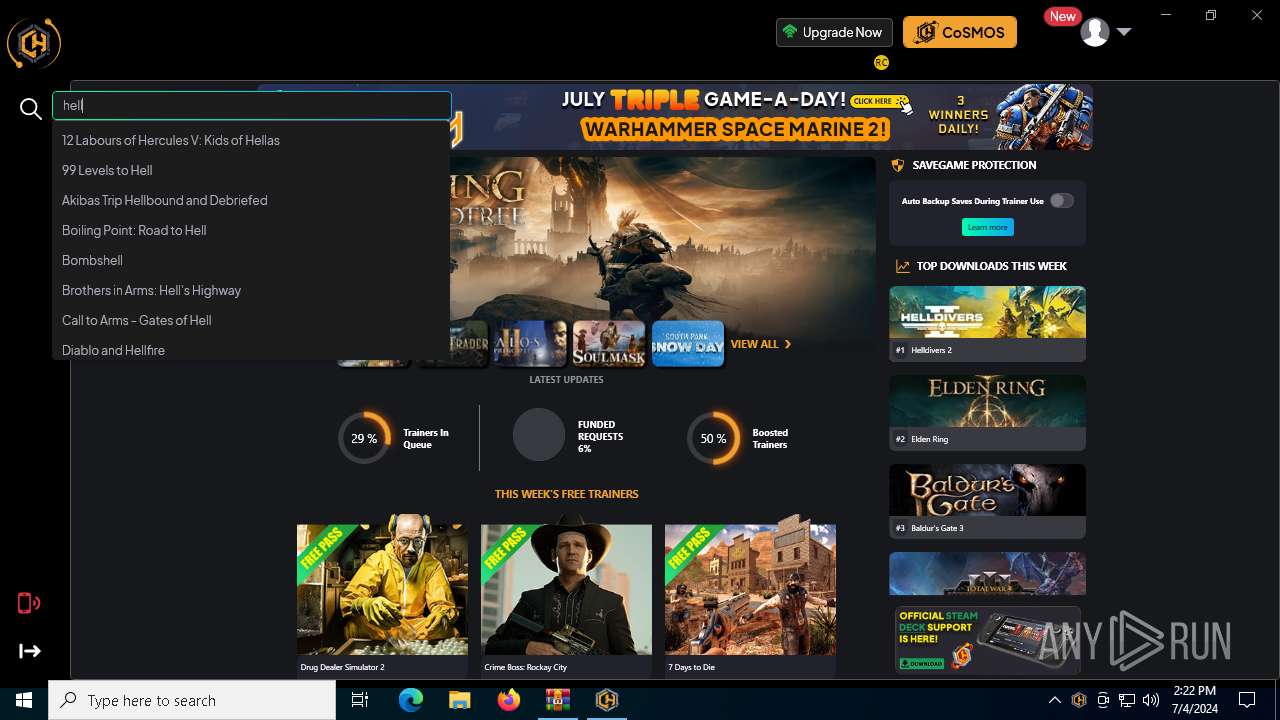Click the Upgrade Now button
Screen dimensions: 1280x720
834,32
